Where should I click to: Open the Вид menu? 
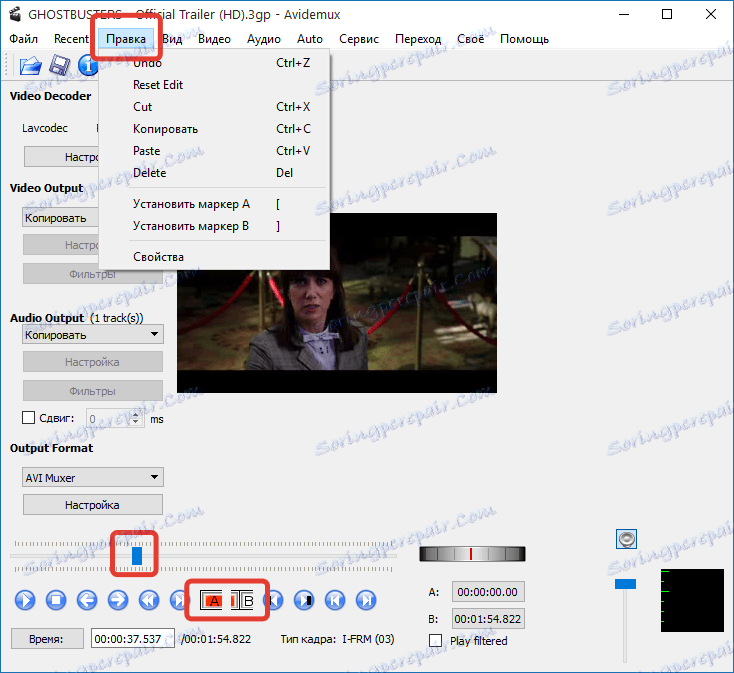pyautogui.click(x=172, y=39)
